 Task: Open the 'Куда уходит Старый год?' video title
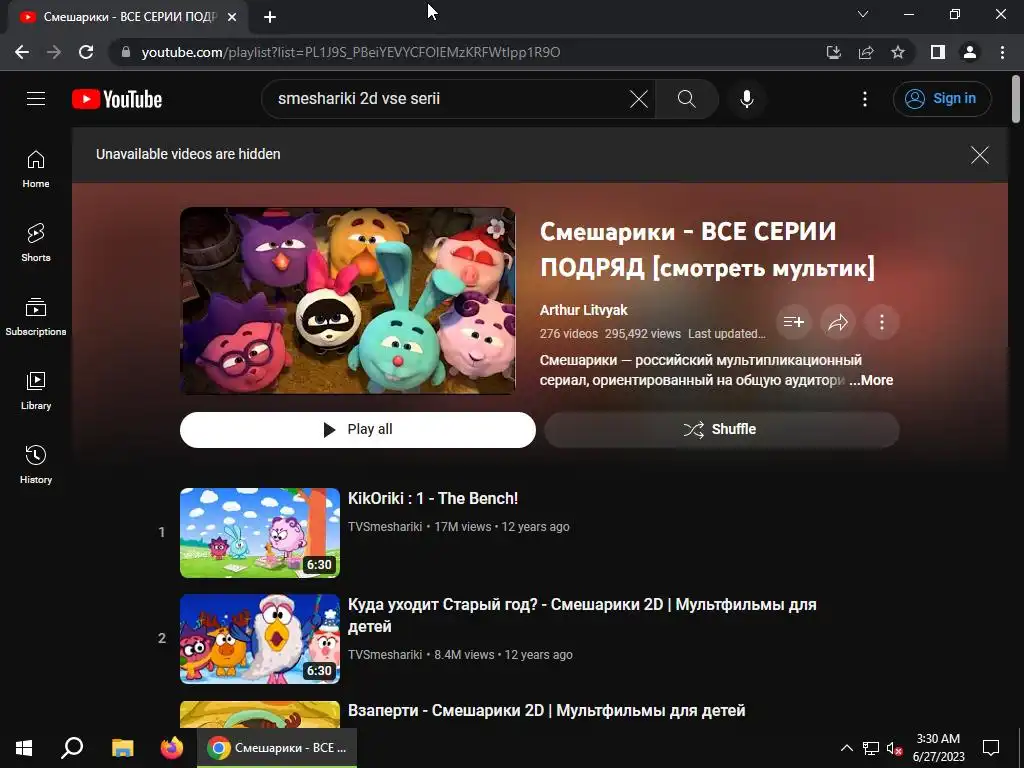coord(582,615)
